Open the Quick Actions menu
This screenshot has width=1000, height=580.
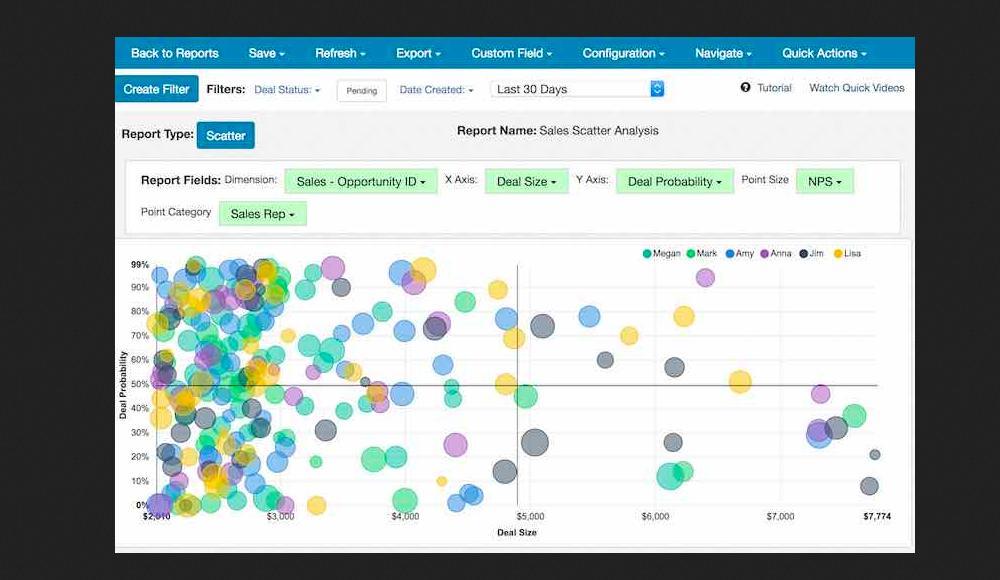824,53
